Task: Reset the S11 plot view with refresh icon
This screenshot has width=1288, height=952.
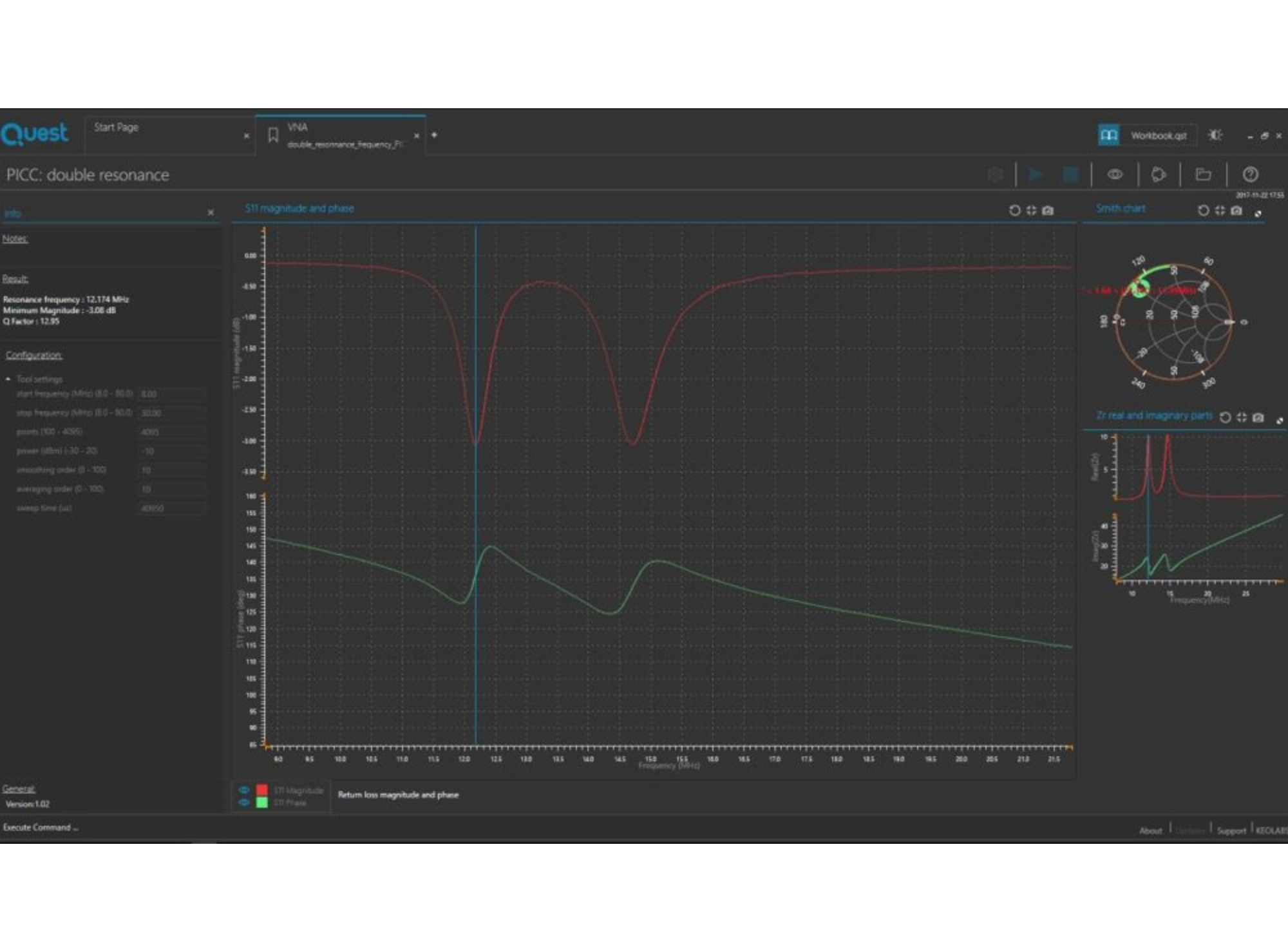Action: tap(1014, 211)
